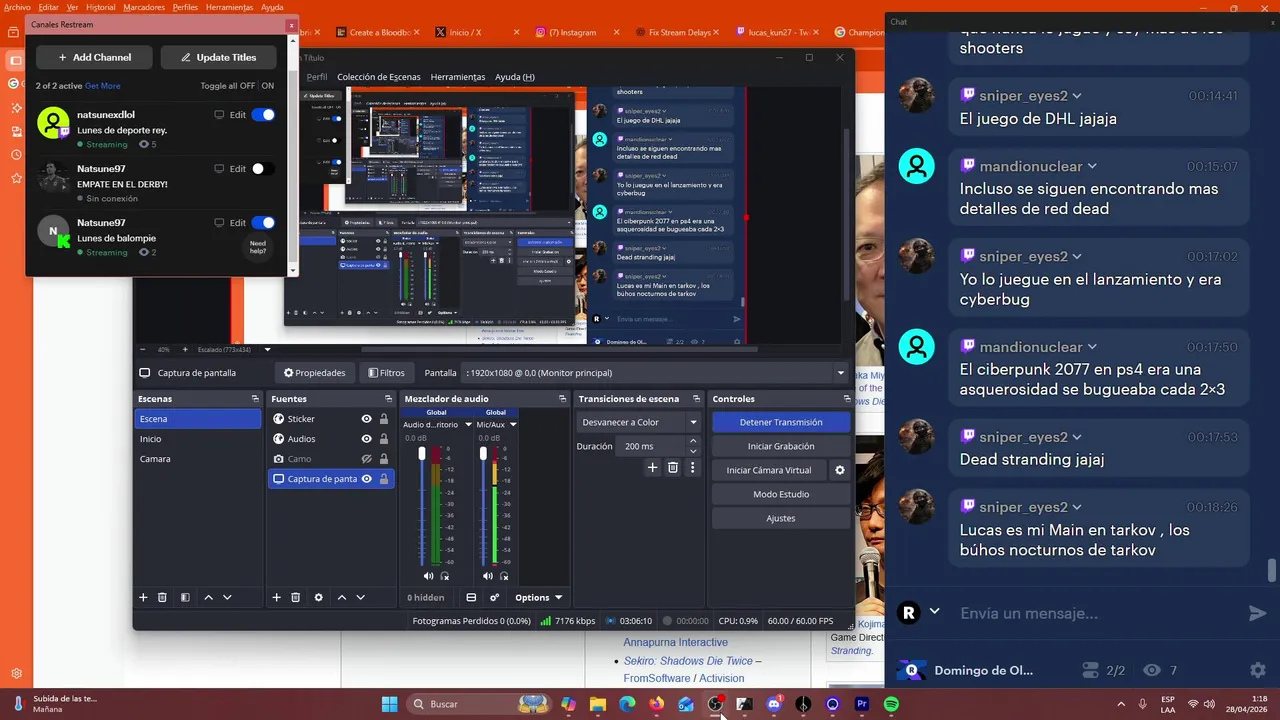Hide the Sticker source eye icon

coord(367,419)
